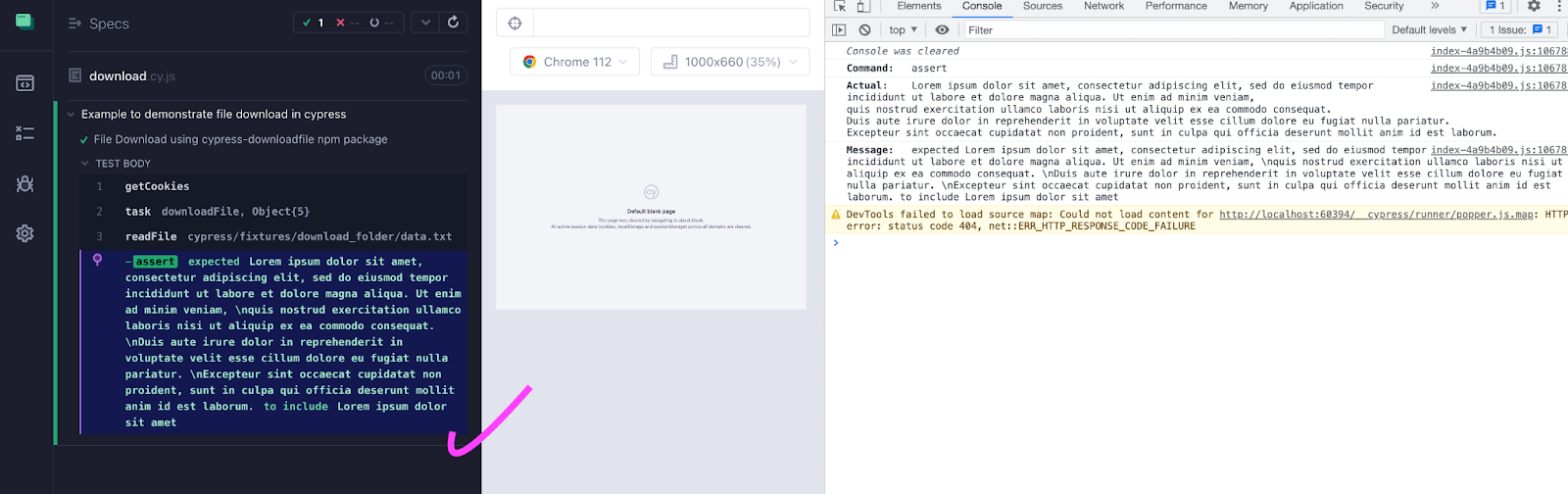Image resolution: width=1568 pixels, height=494 pixels.
Task: Click the Cypress URL address bar
Action: (671, 23)
